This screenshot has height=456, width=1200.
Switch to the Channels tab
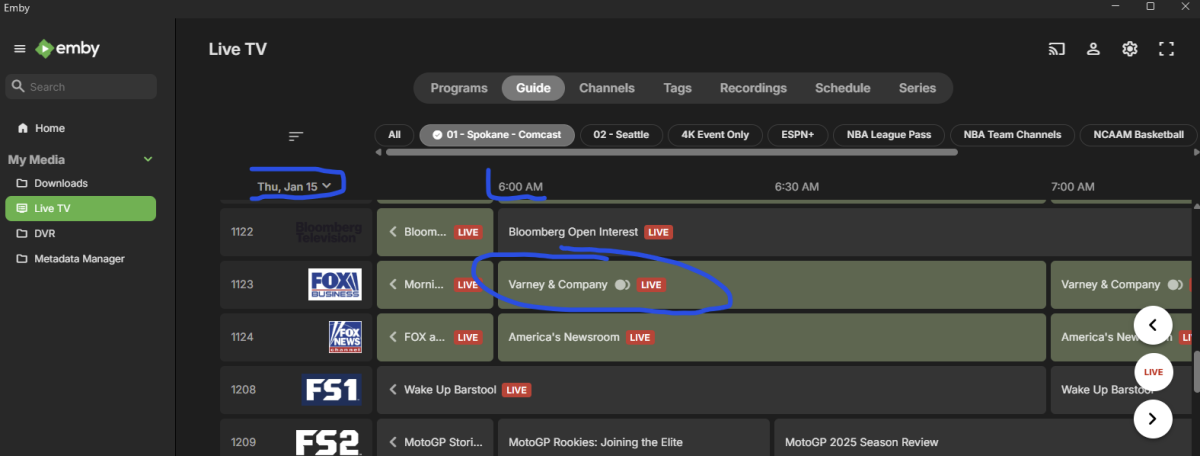[606, 88]
